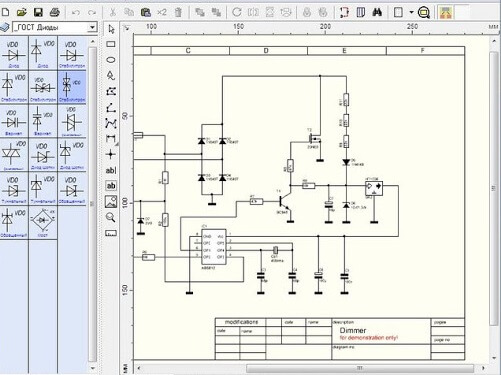The width and height of the screenshot is (501, 375).
Task: Activate the magnifier zoom tool in sidebar
Action: tap(111, 217)
